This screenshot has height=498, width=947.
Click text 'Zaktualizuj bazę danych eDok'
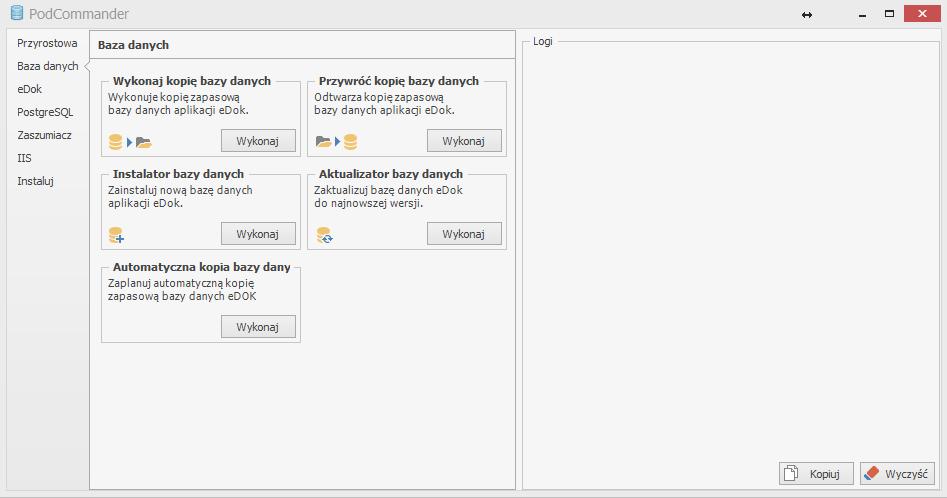388,190
